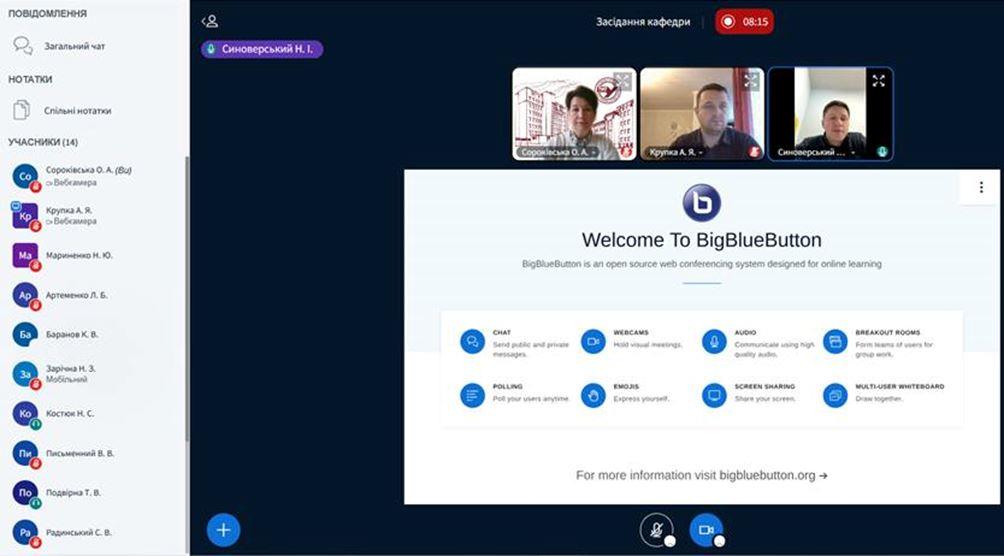Click Мариненко Н. Ю. avatar
1004x556 pixels.
click(x=25, y=256)
